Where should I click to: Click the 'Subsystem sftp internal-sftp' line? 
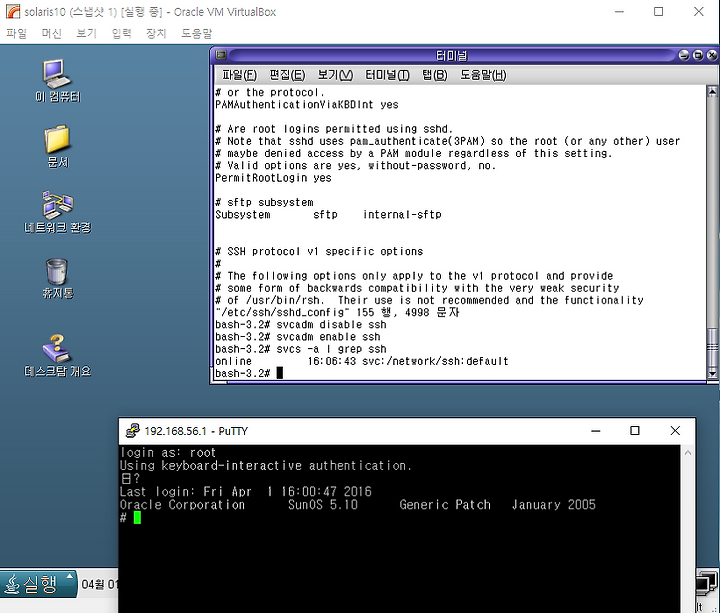pos(328,215)
